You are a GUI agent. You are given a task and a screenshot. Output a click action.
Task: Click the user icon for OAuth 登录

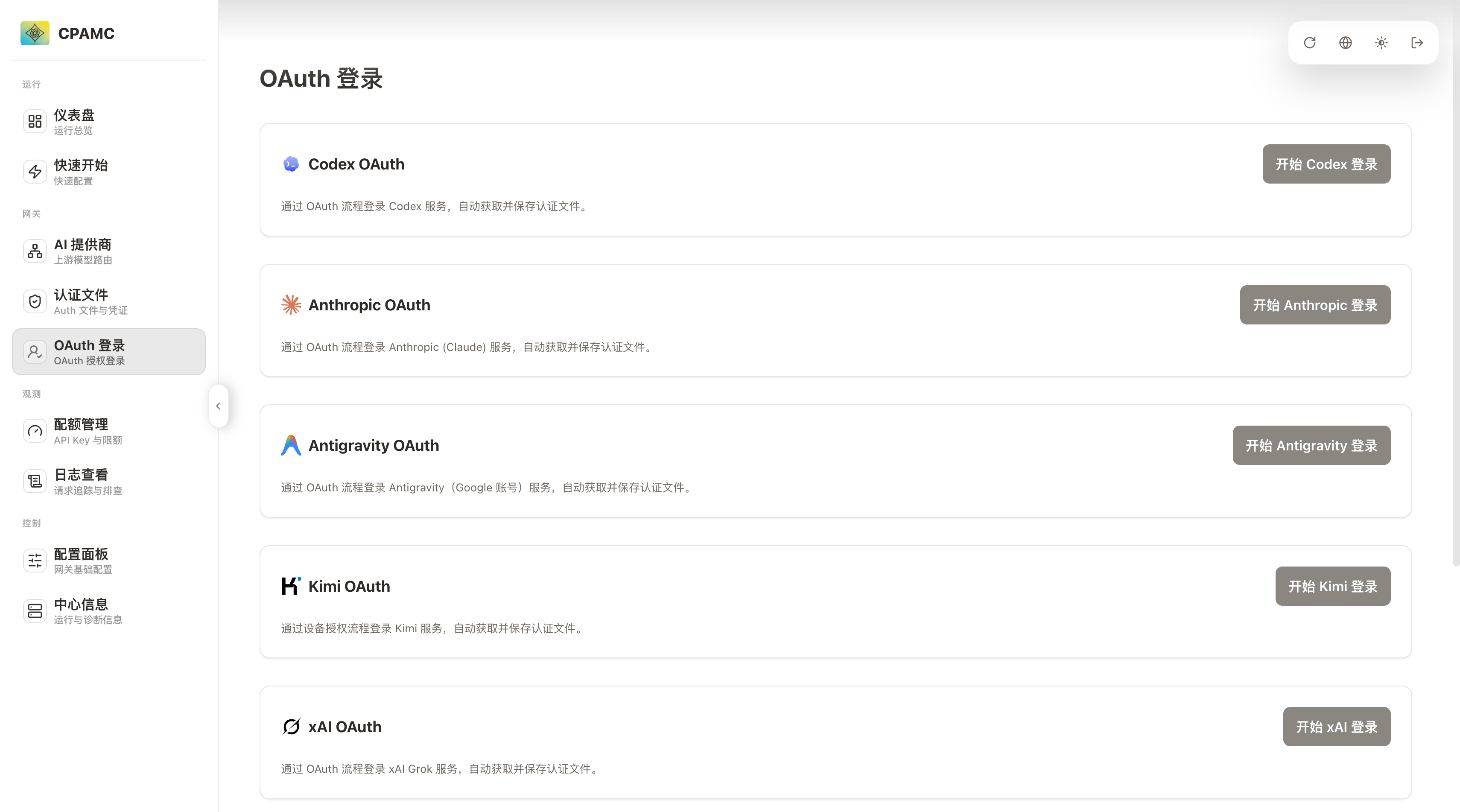(35, 352)
